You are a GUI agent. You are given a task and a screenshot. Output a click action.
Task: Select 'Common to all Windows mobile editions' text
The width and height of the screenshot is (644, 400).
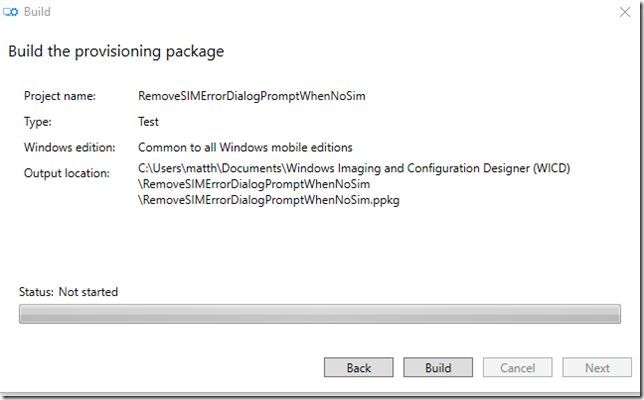pyautogui.click(x=245, y=147)
